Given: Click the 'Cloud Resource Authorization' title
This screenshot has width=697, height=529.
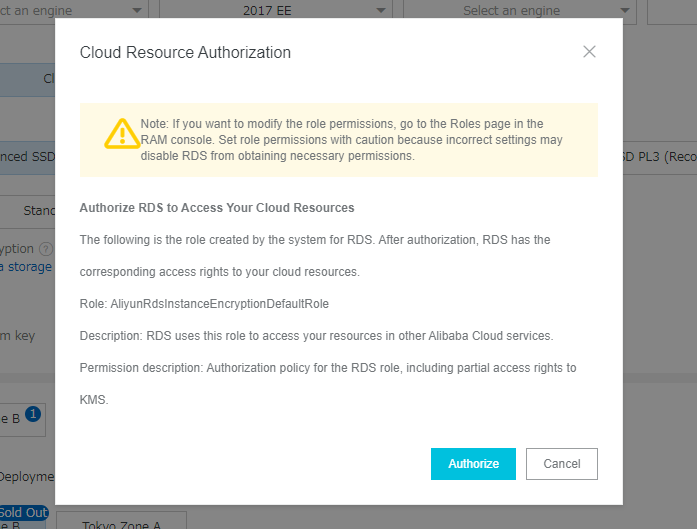Looking at the screenshot, I should tap(185, 52).
